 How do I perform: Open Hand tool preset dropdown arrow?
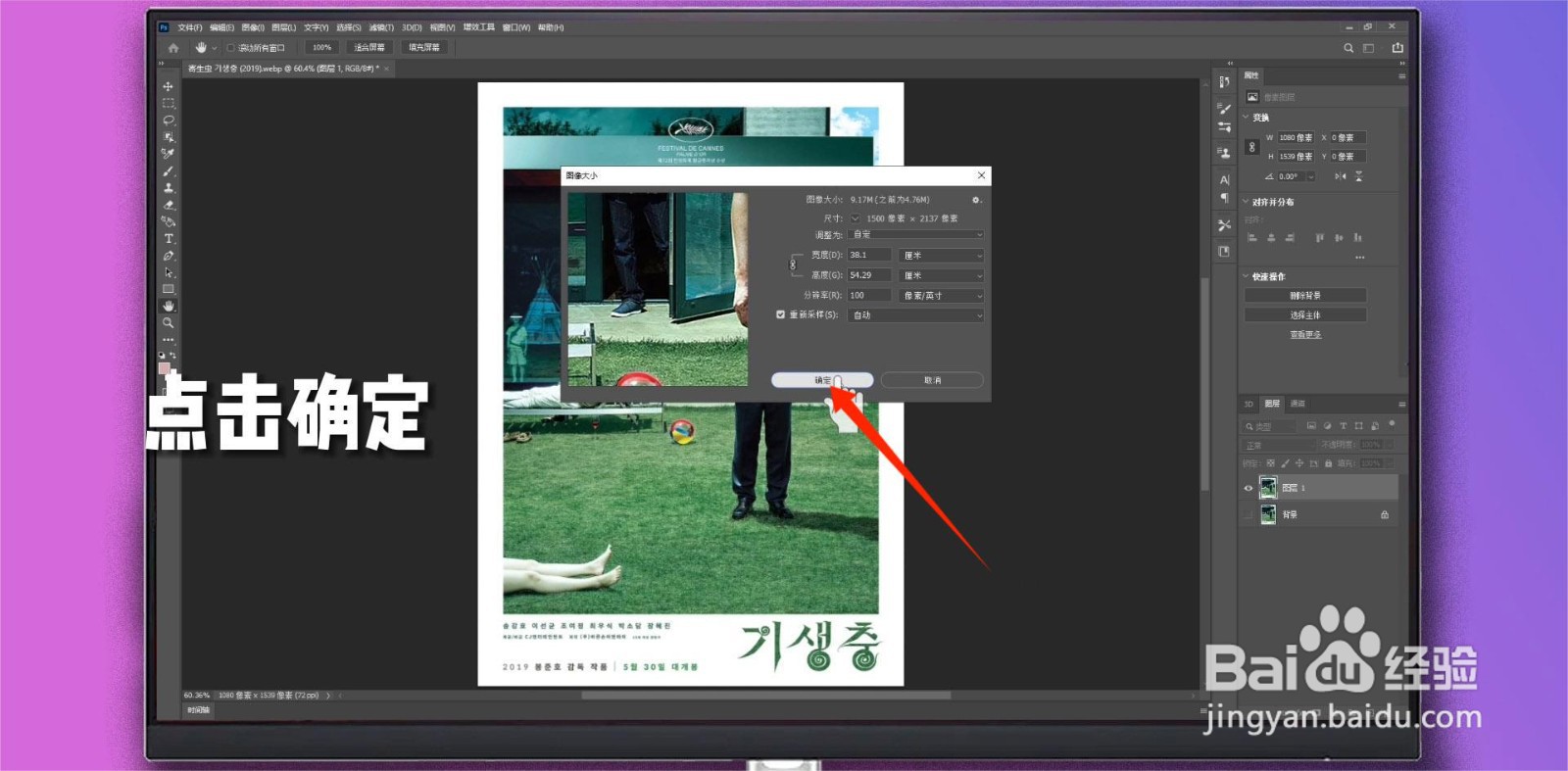point(215,47)
